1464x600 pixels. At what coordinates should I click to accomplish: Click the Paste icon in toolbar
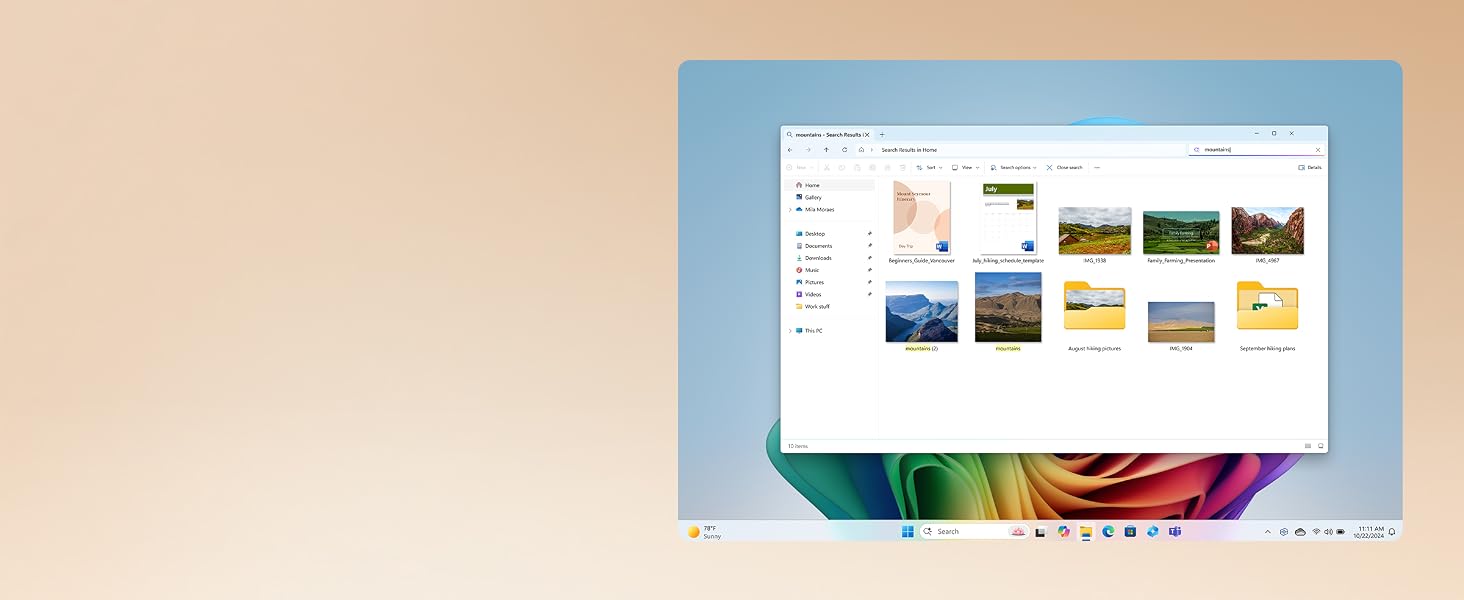click(x=857, y=167)
